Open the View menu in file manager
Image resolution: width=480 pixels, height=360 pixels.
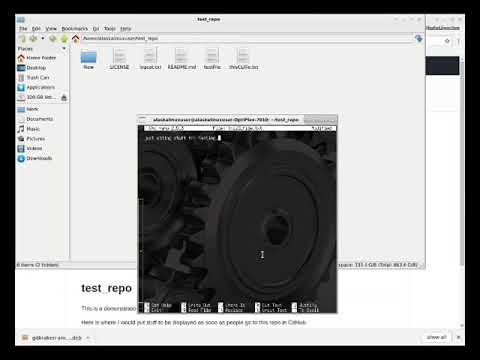coord(51,29)
